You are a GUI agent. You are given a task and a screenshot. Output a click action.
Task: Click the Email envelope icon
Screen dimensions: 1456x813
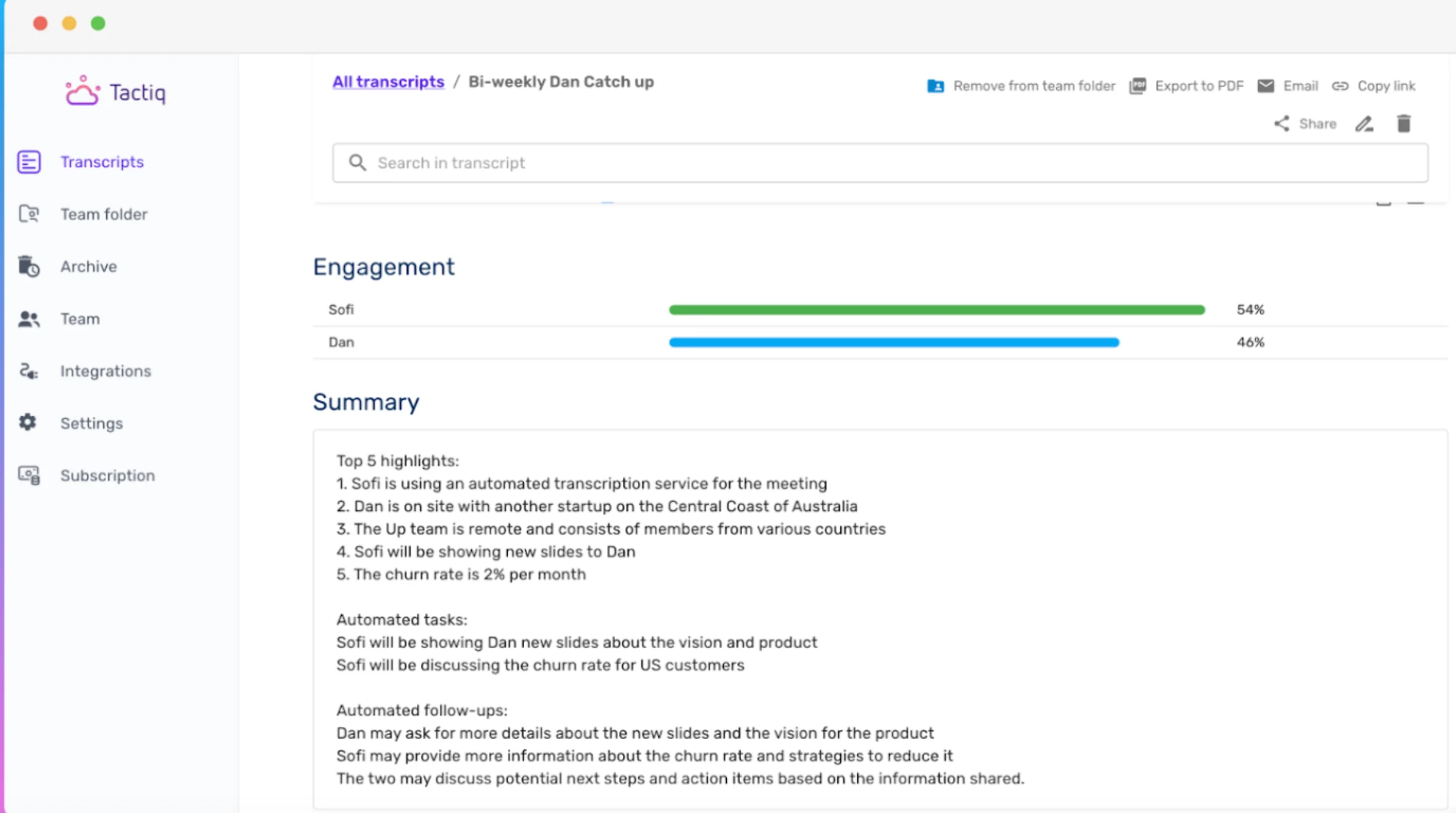(x=1266, y=86)
